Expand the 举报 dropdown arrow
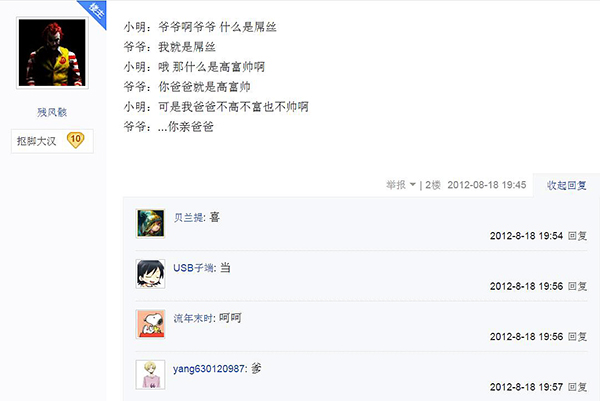The height and width of the screenshot is (401, 600). [x=412, y=185]
